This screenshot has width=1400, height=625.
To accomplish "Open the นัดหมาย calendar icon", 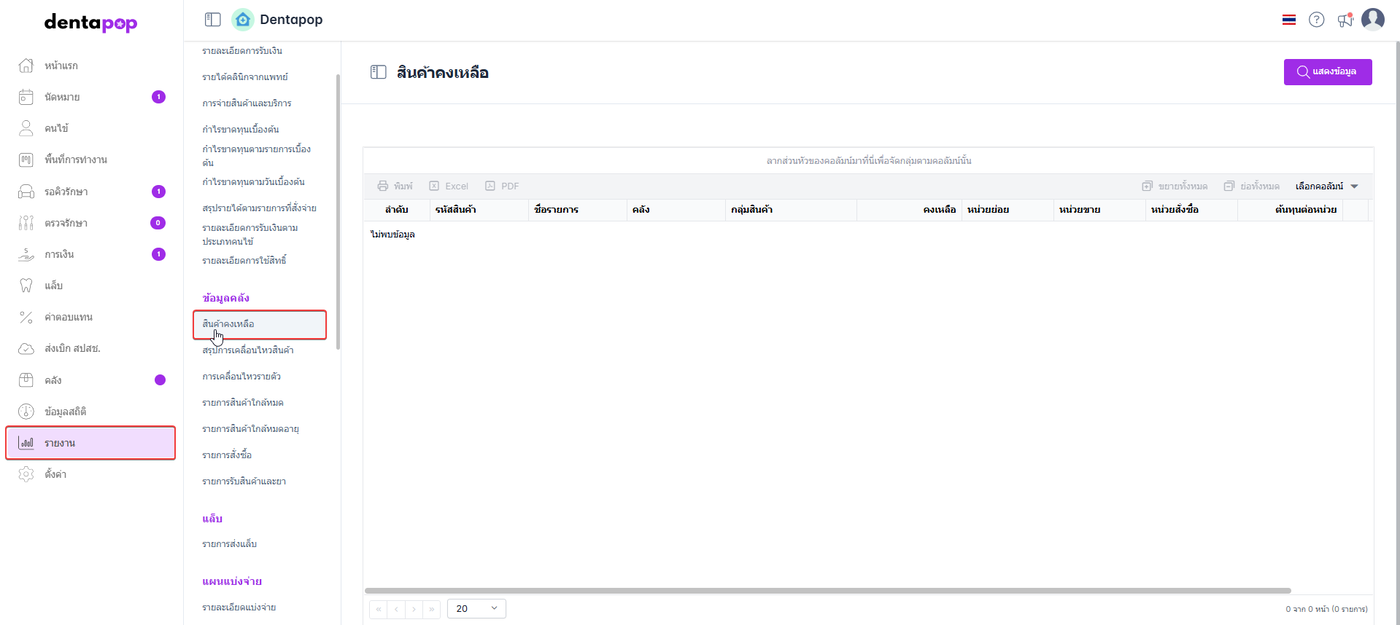I will (27, 97).
